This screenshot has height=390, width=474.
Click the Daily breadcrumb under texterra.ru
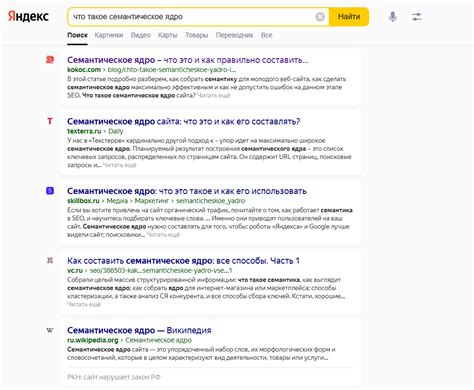(x=116, y=131)
